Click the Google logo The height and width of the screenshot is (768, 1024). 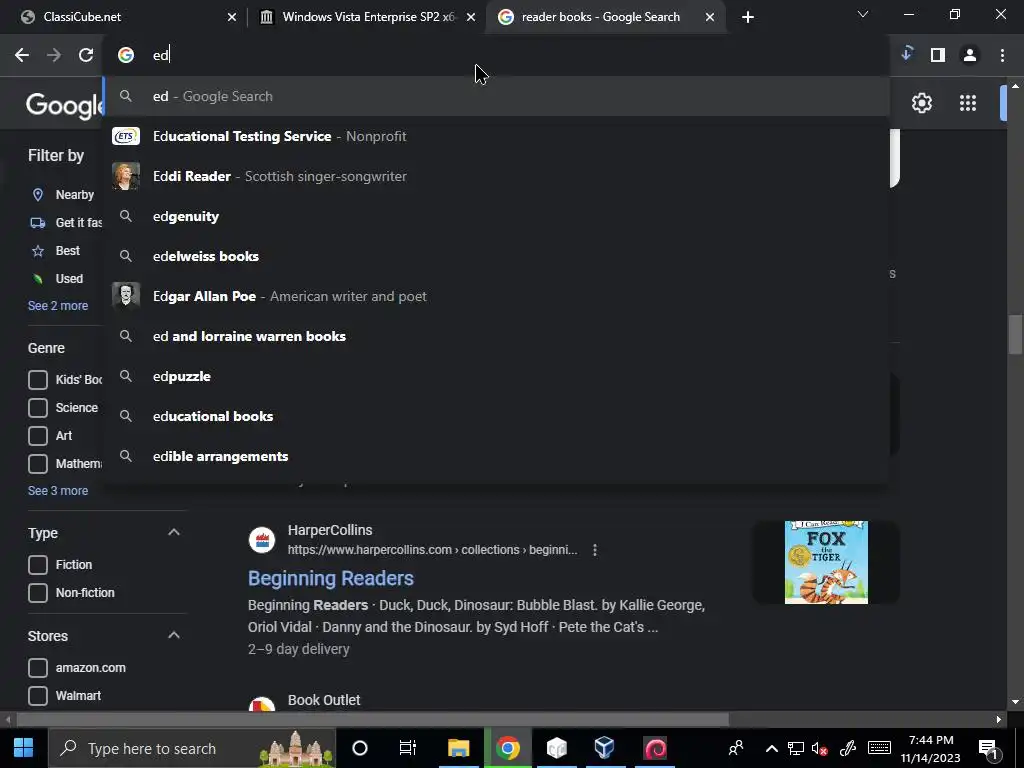64,104
